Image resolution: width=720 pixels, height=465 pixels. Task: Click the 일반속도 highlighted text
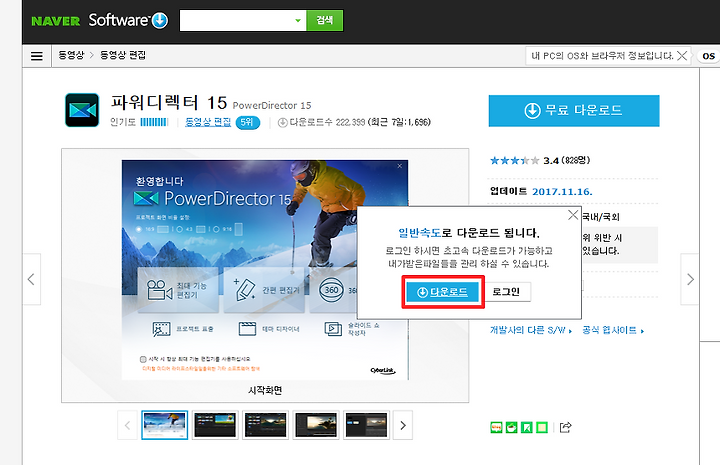coord(419,233)
